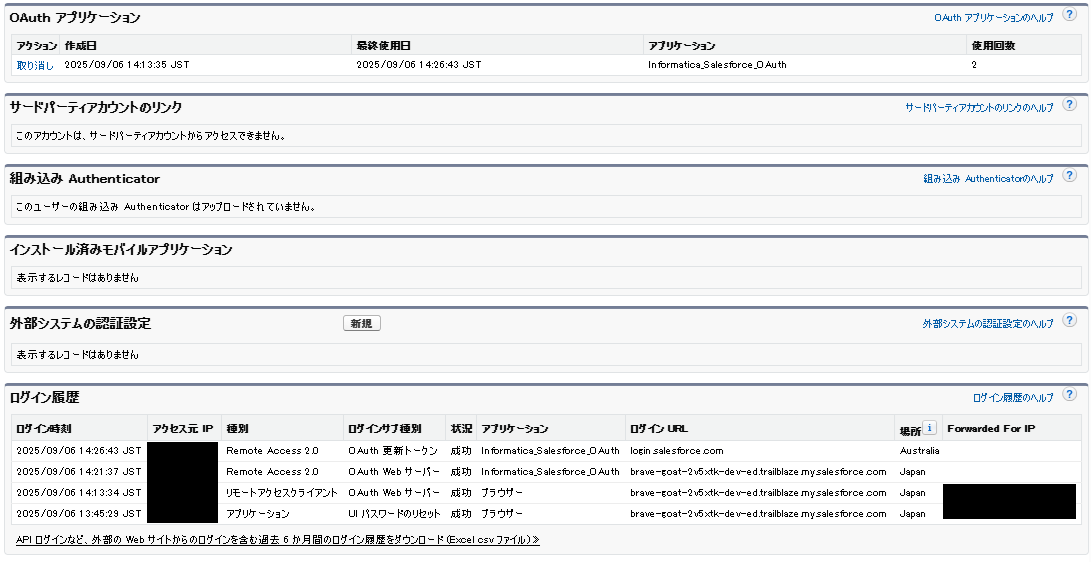Screen dimensions: 1091x562
Task: Click the インストール済みモバイルアプリケーション section heading
Action: tap(121, 250)
